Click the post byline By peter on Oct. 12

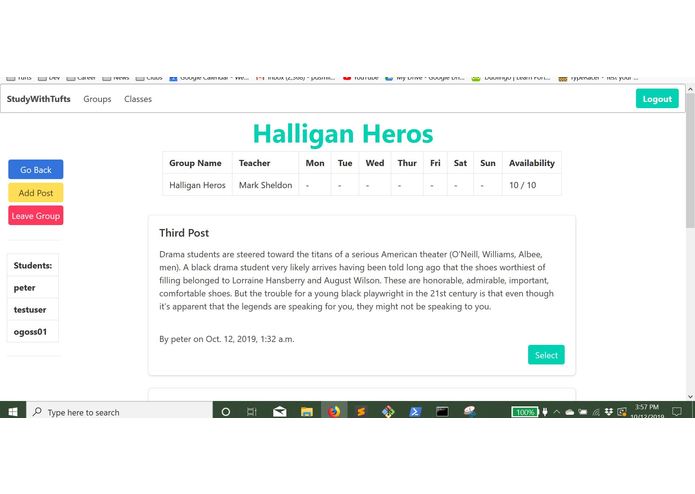coord(226,339)
